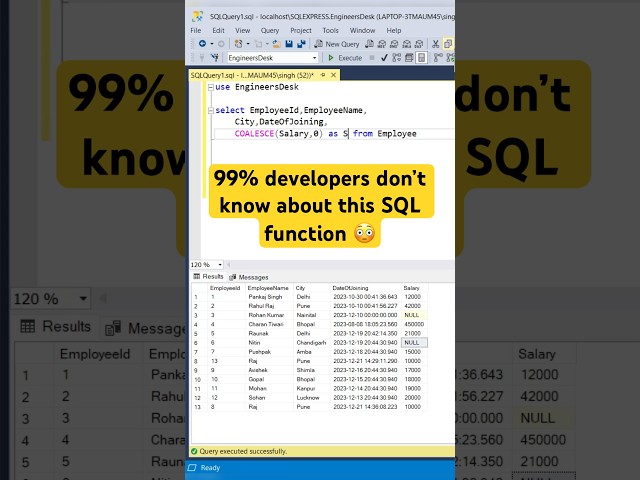Click the horizontal scrollbar left arrow below editor
Viewport: 640px width, 480px height.
pyautogui.click(x=228, y=264)
